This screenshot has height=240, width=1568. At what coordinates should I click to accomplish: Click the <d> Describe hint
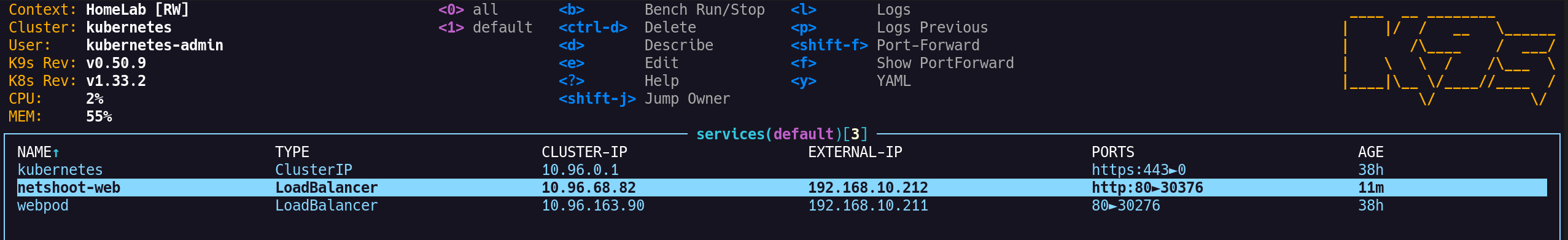point(636,45)
